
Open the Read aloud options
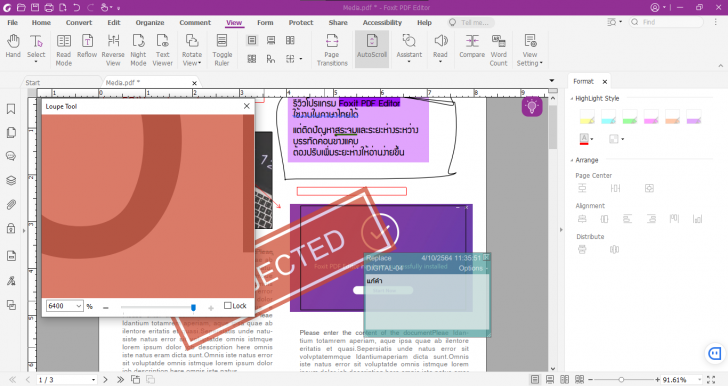tap(440, 48)
